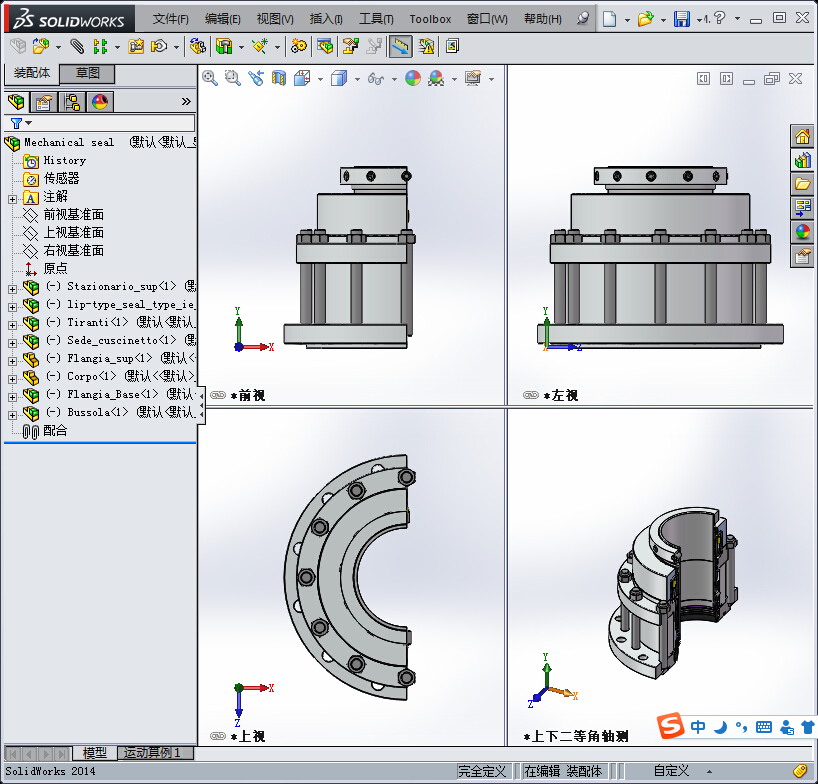The image size is (818, 784).
Task: Open the ConfigurationManager panel tab icon
Action: [72, 102]
